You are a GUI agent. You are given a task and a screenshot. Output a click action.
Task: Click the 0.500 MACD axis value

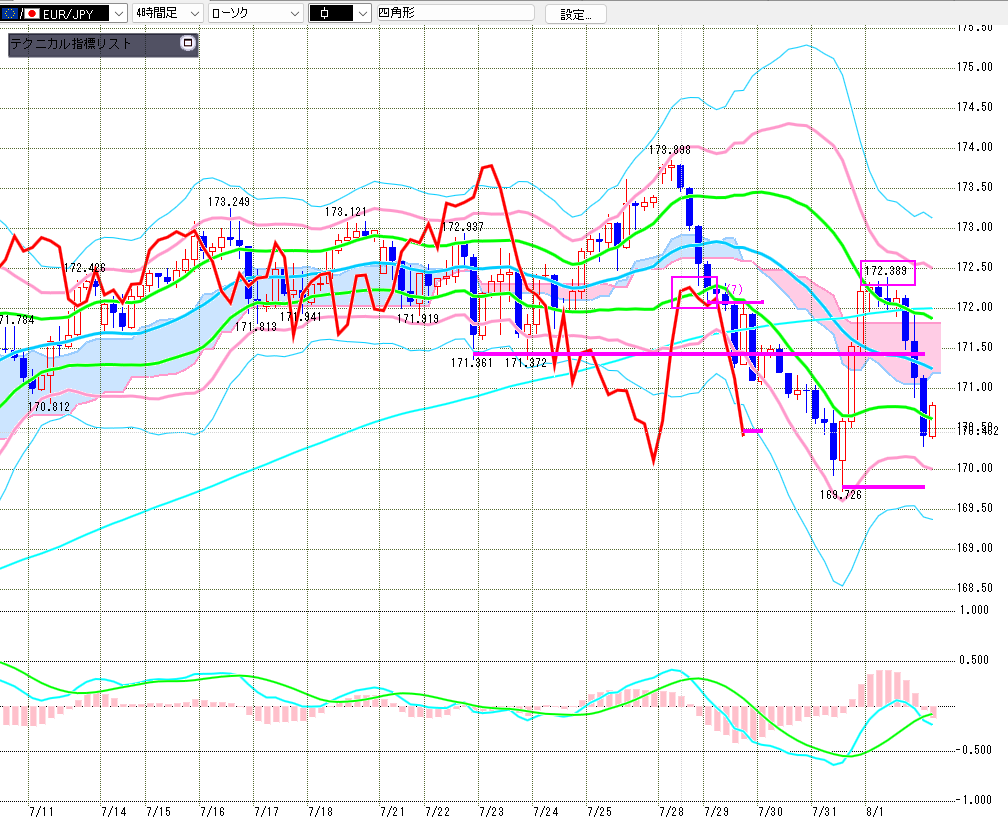[973, 660]
